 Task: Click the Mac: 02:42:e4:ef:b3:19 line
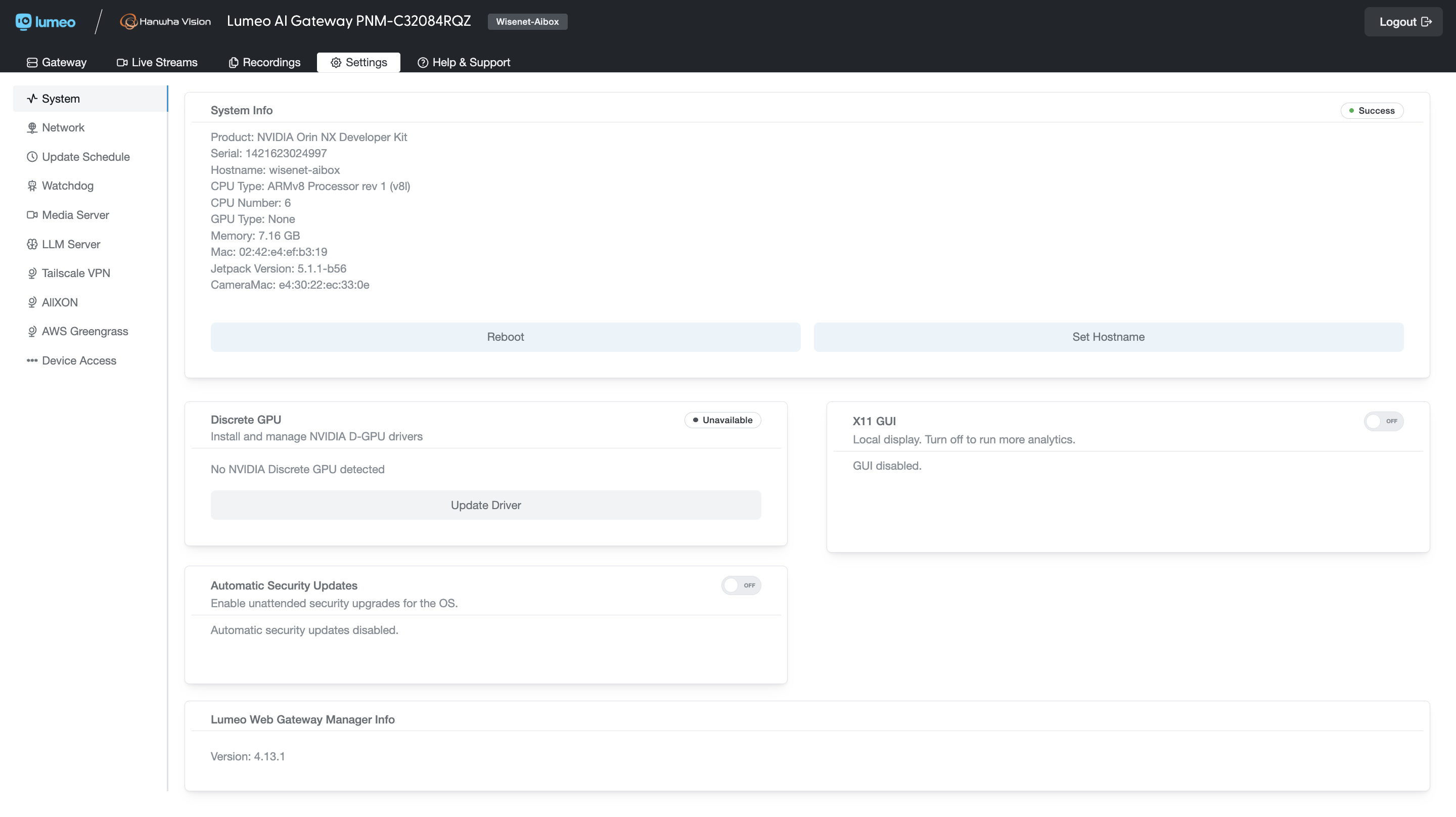coord(269,252)
